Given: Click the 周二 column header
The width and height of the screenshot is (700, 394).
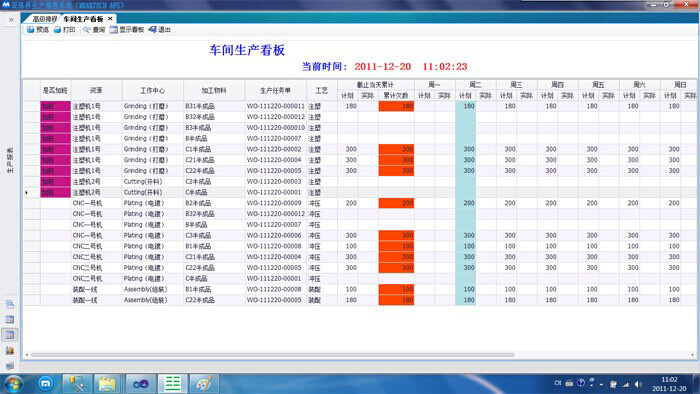Looking at the screenshot, I should pos(475,85).
